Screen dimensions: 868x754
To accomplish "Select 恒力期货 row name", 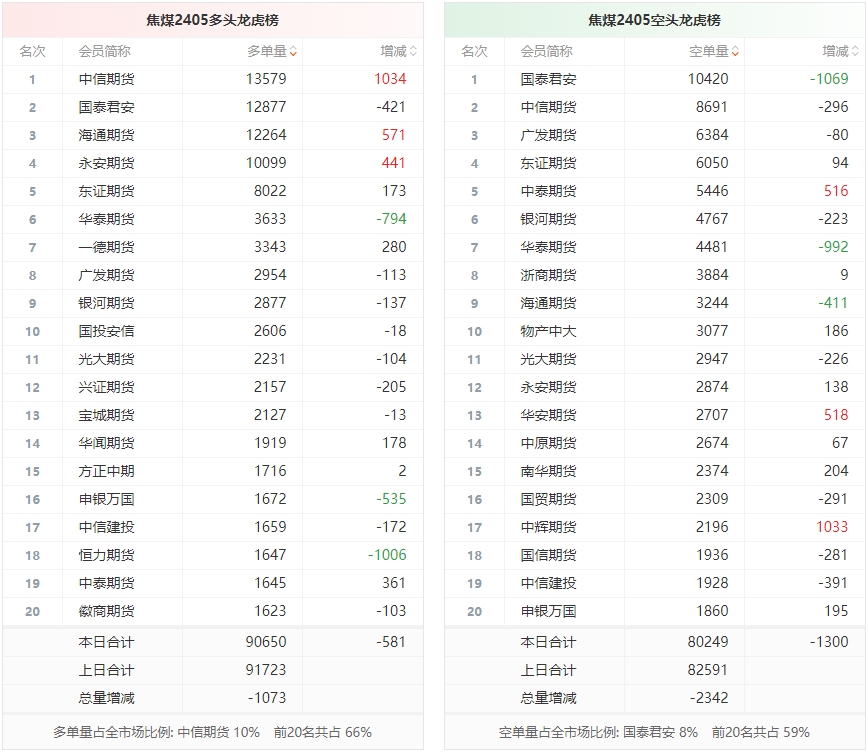I will point(106,555).
